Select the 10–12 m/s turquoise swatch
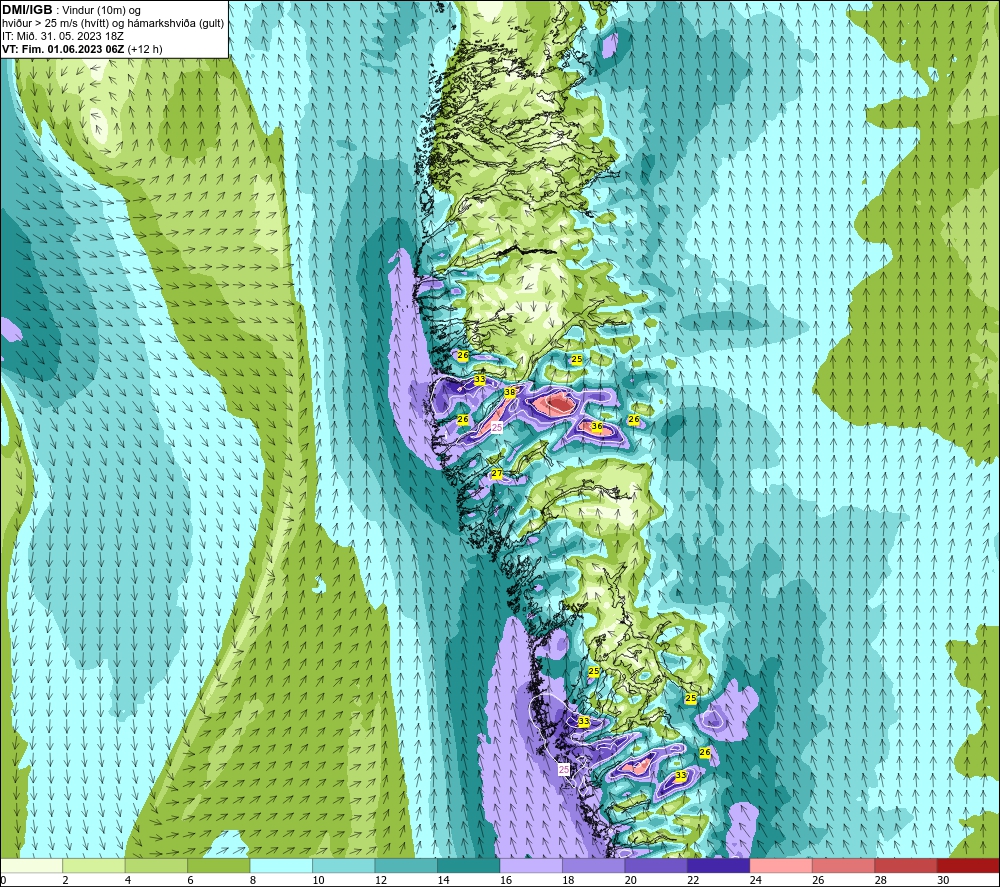 coord(344,866)
